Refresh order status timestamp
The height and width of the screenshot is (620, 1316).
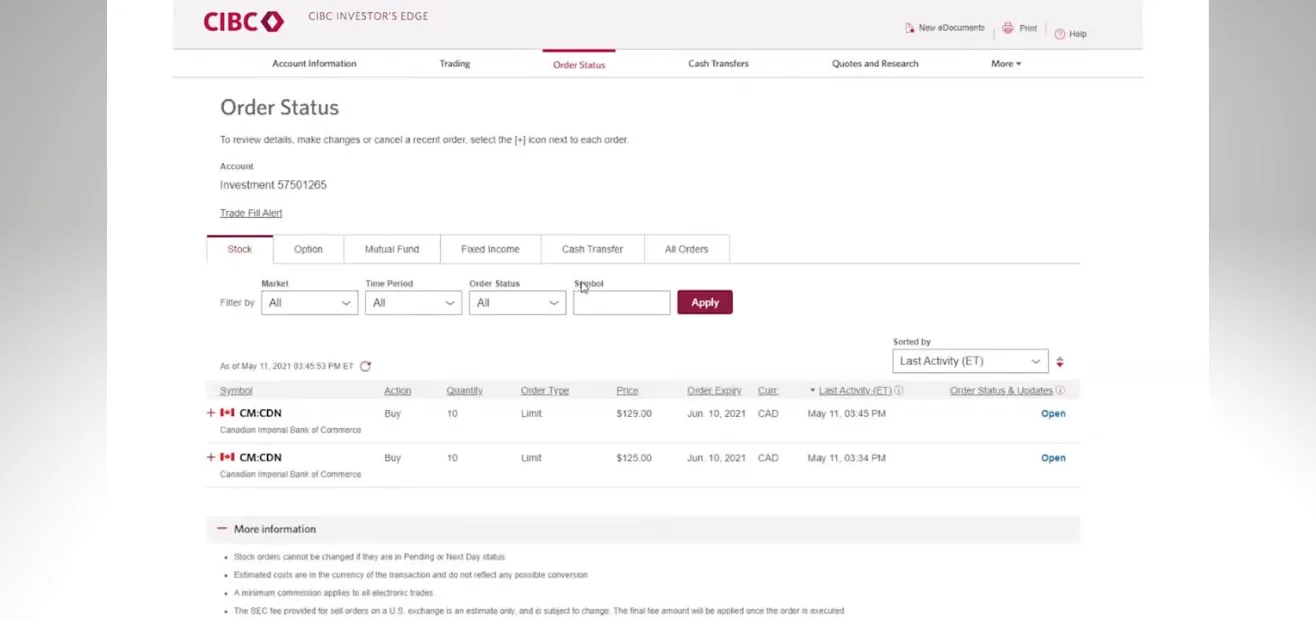coord(365,367)
